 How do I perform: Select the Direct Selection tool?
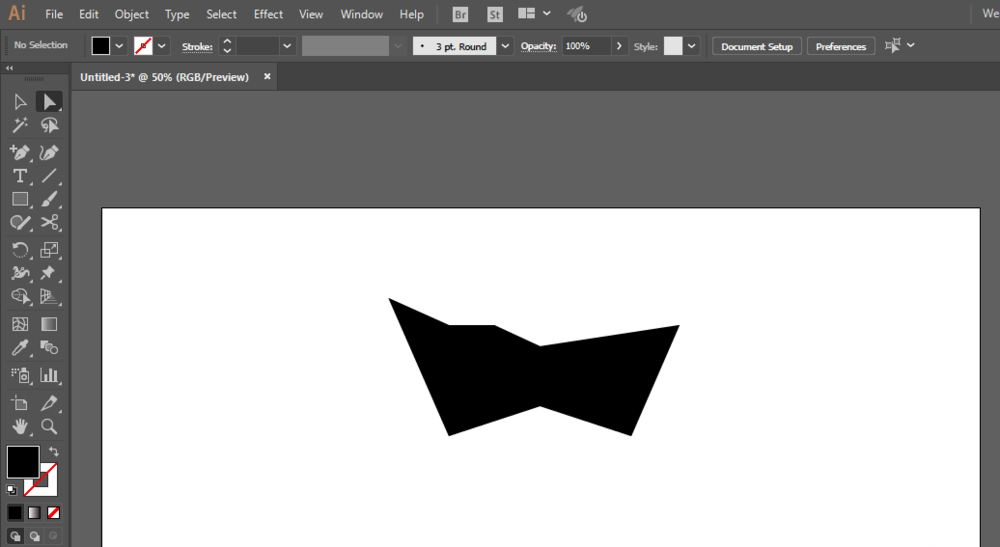(x=49, y=101)
